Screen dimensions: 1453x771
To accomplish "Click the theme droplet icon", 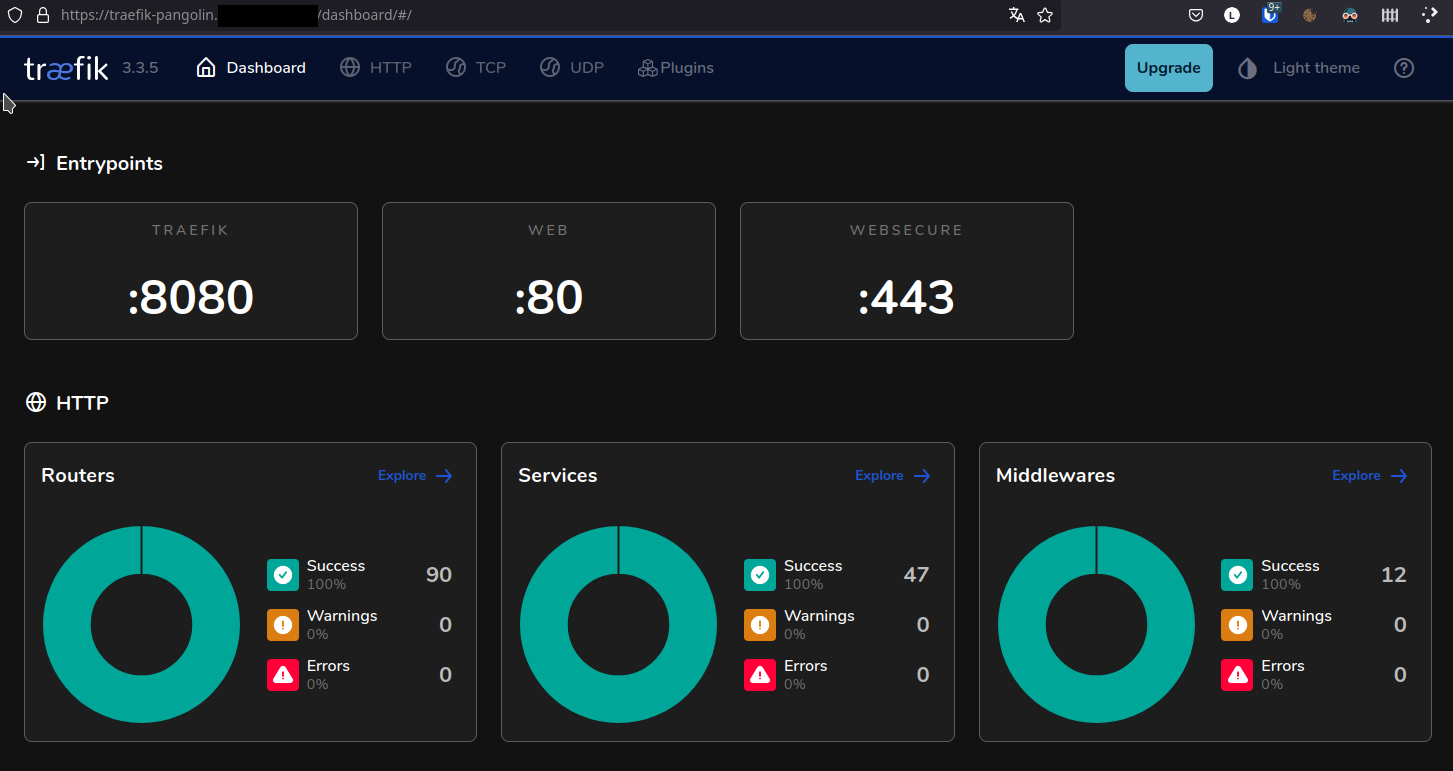I will (x=1247, y=68).
